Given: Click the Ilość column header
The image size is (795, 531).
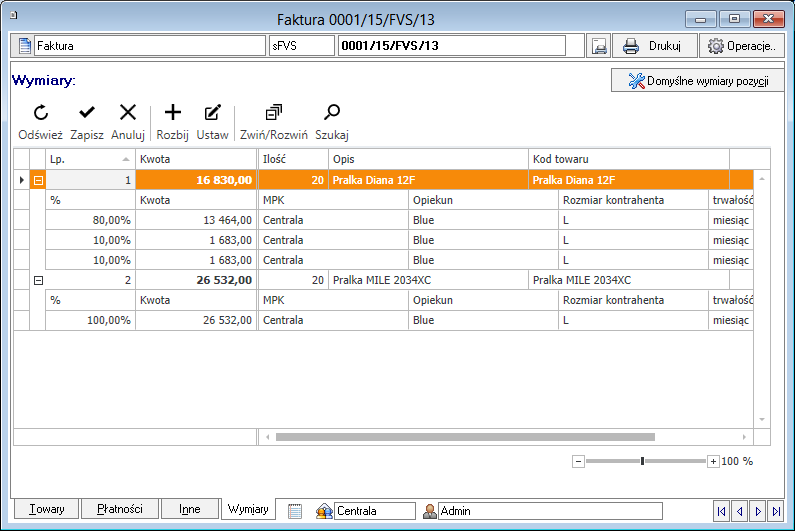Looking at the screenshot, I should click(x=293, y=159).
